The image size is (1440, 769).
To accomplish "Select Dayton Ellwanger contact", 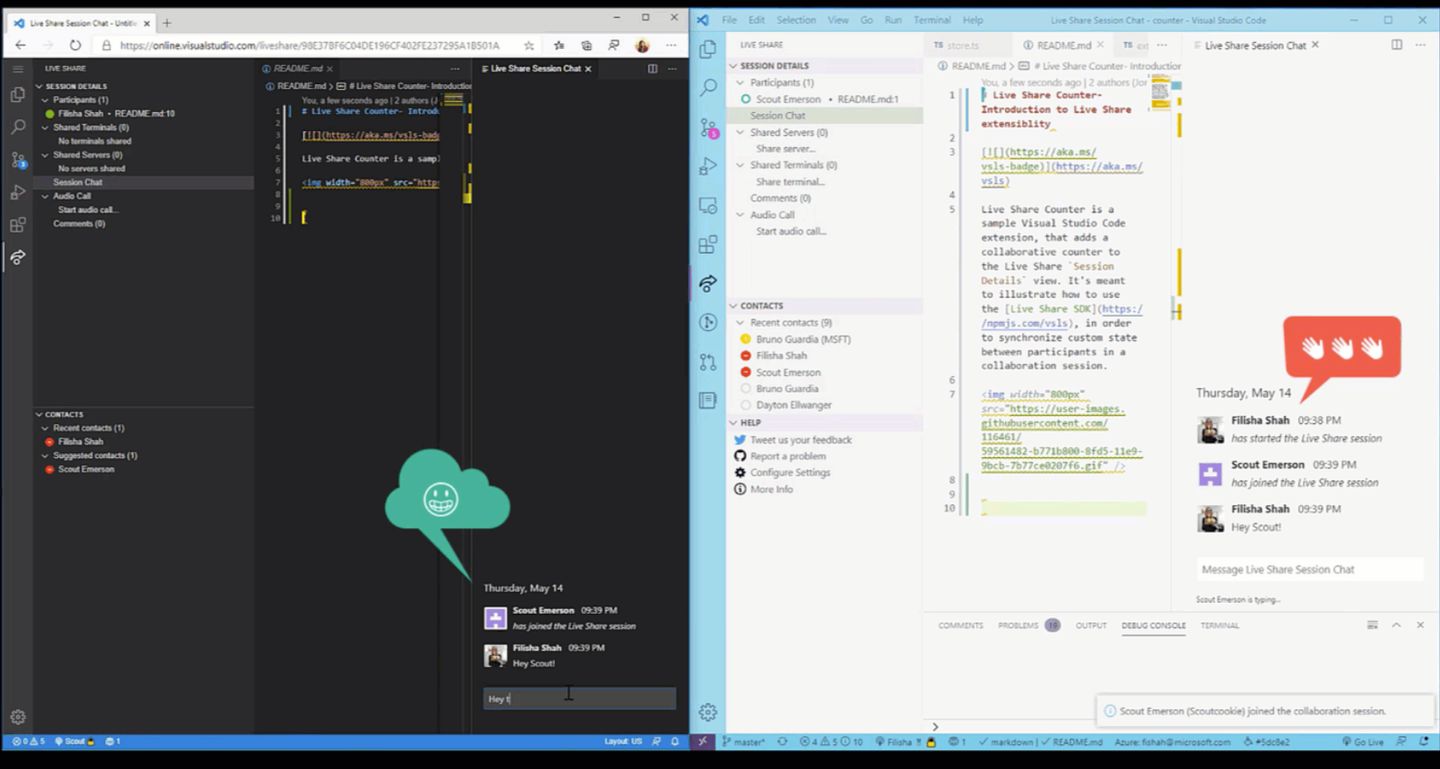I will click(794, 405).
